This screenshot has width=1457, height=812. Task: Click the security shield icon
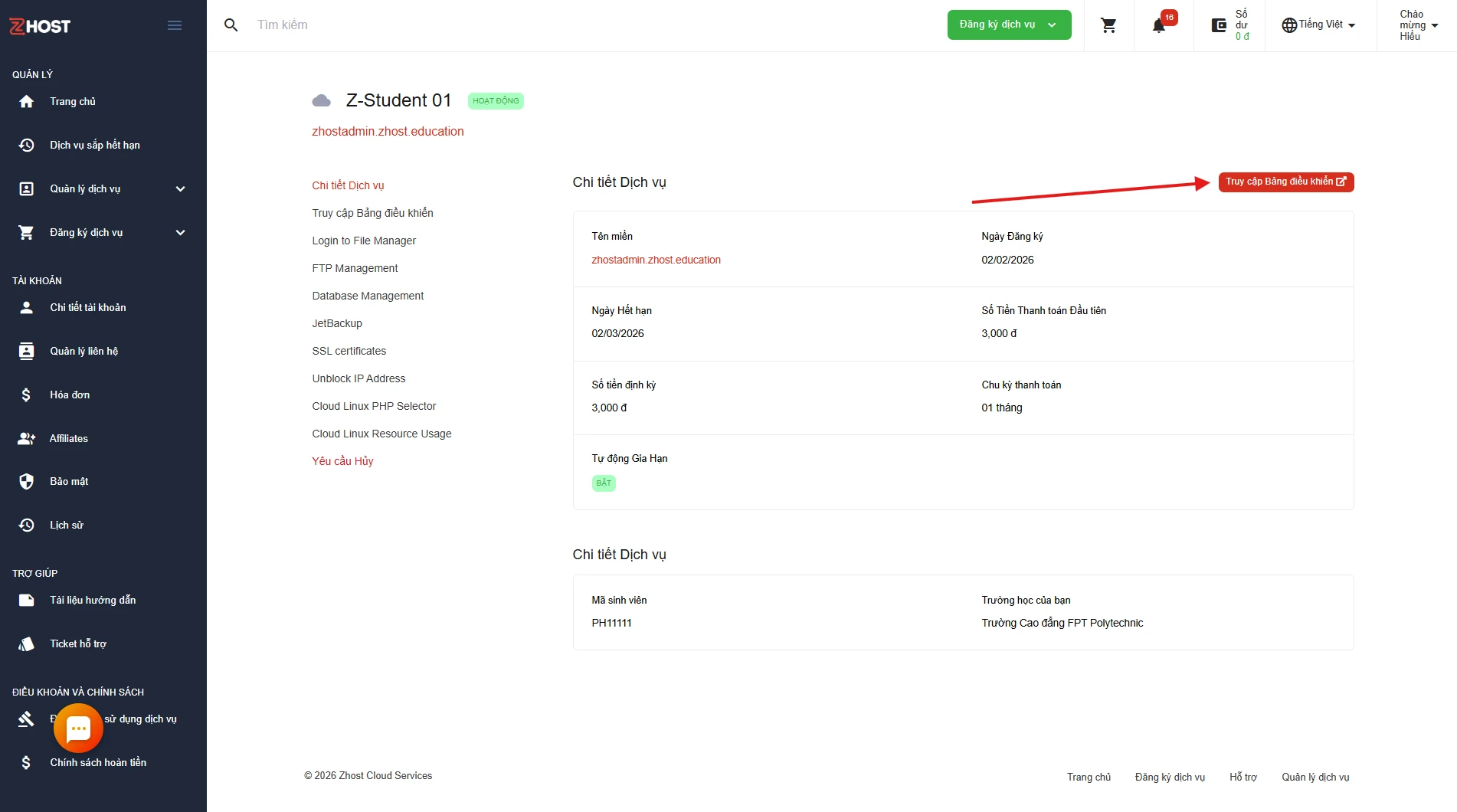tap(27, 482)
